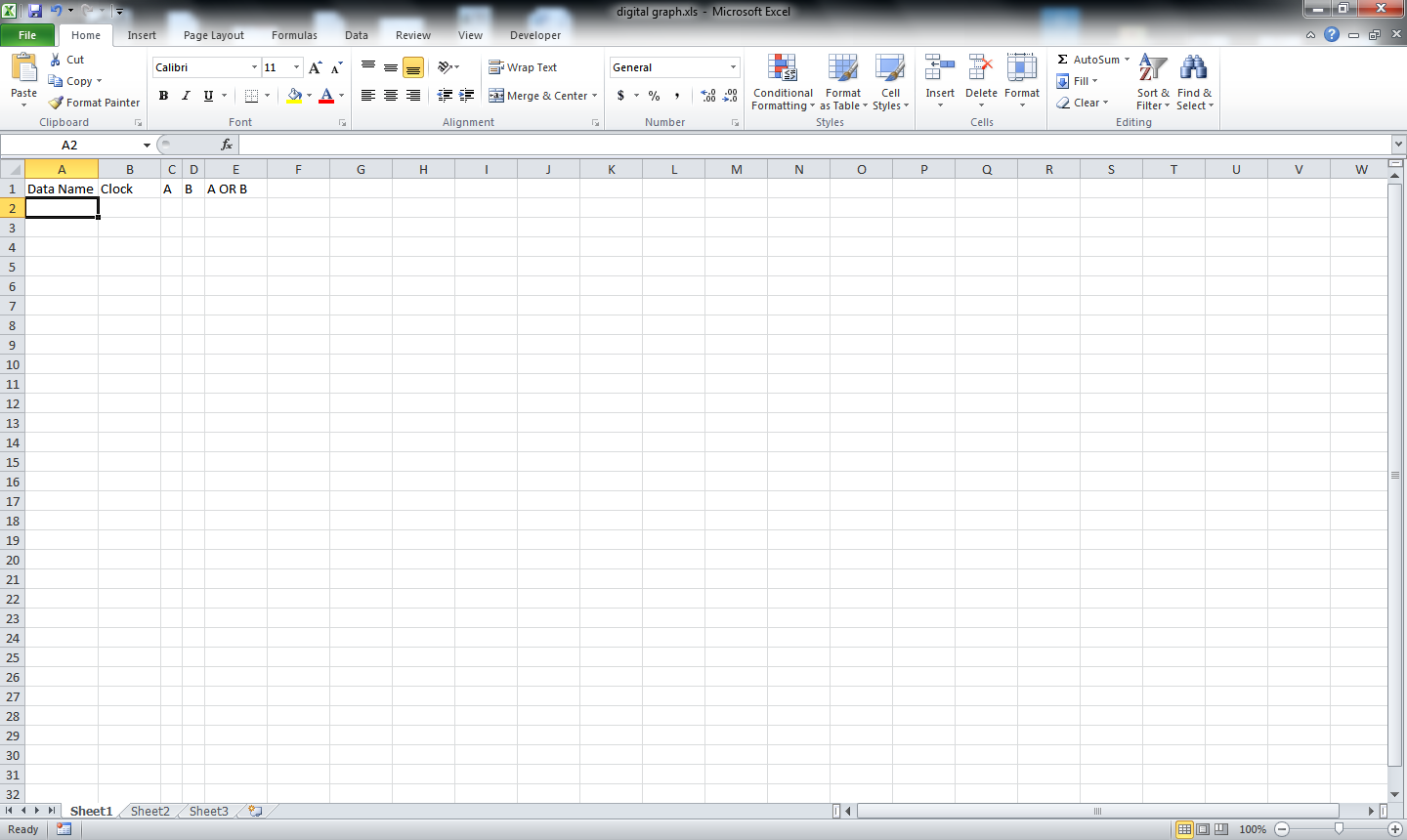The width and height of the screenshot is (1407, 840).
Task: Expand the Name Box dropdown
Action: 147,145
